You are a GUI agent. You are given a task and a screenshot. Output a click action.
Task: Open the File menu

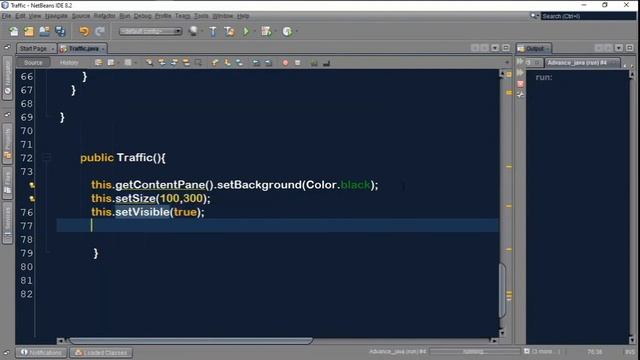pyautogui.click(x=6, y=16)
